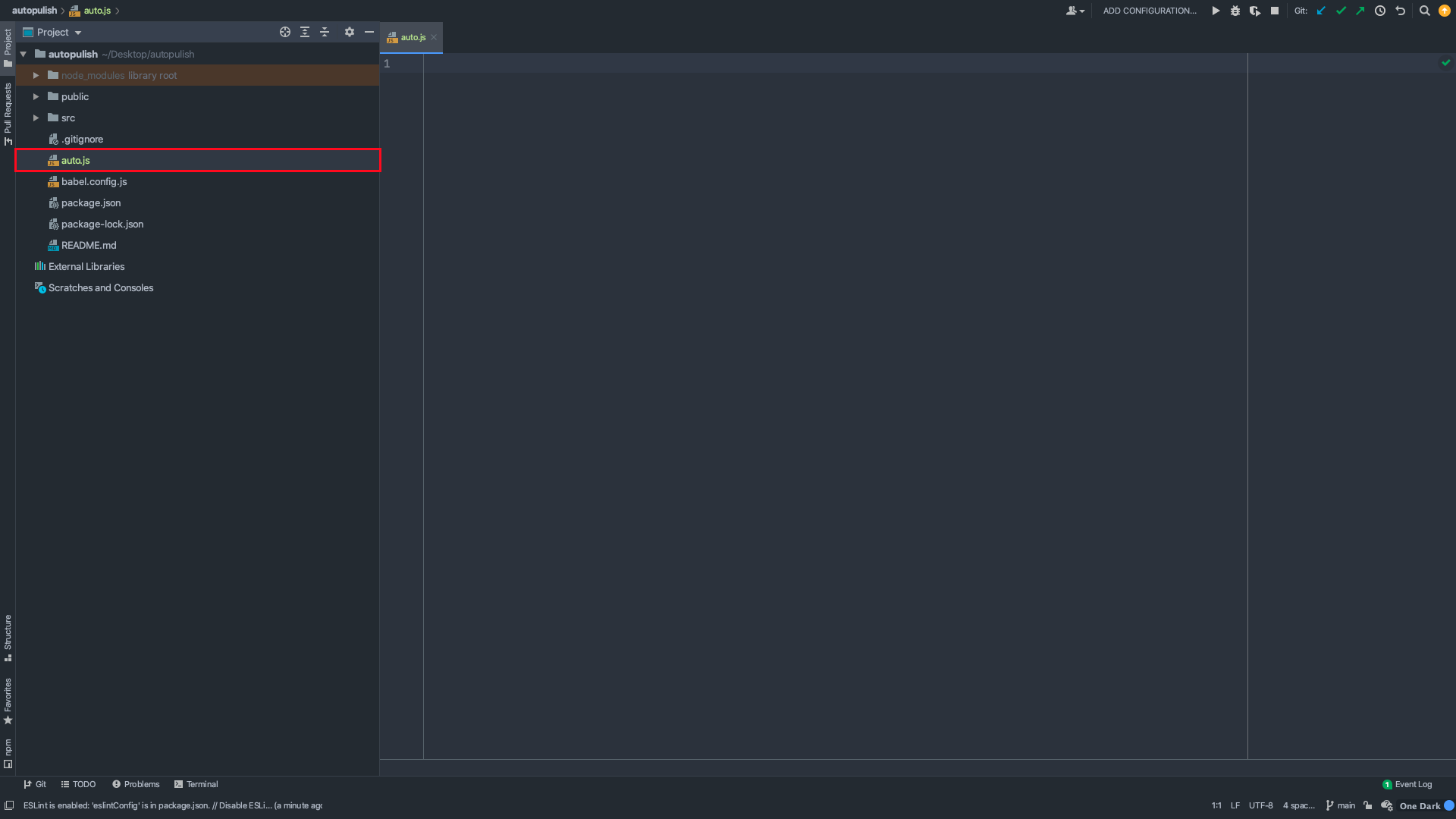Toggle the Structure tool window
Viewport: 1456px width, 819px height.
coord(8,638)
